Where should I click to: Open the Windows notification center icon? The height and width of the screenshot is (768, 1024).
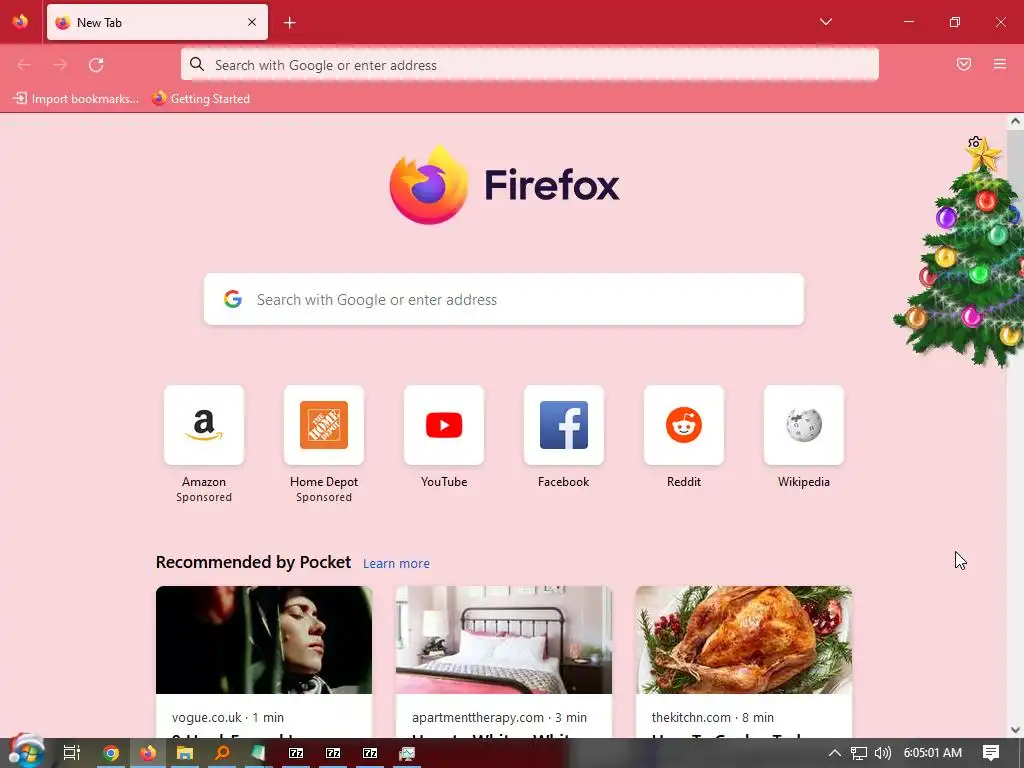pyautogui.click(x=991, y=753)
